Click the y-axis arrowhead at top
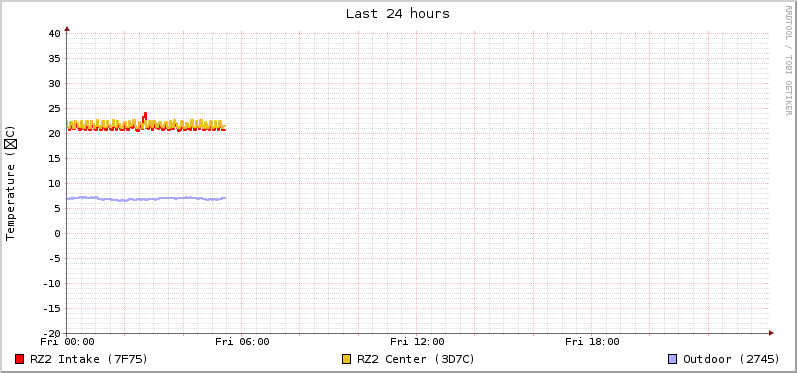The height and width of the screenshot is (373, 797). (x=67, y=29)
